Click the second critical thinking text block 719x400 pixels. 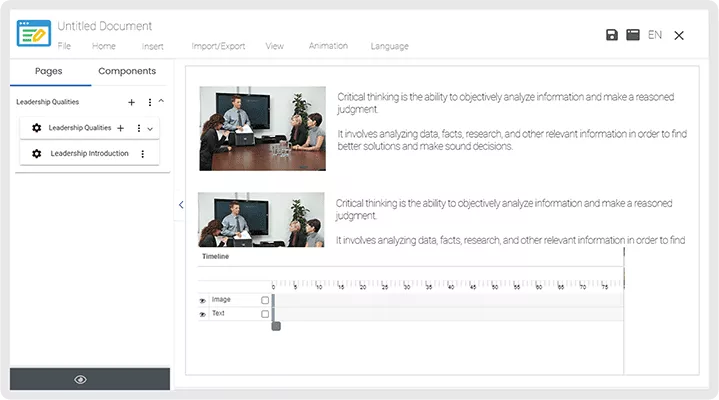[x=510, y=222]
